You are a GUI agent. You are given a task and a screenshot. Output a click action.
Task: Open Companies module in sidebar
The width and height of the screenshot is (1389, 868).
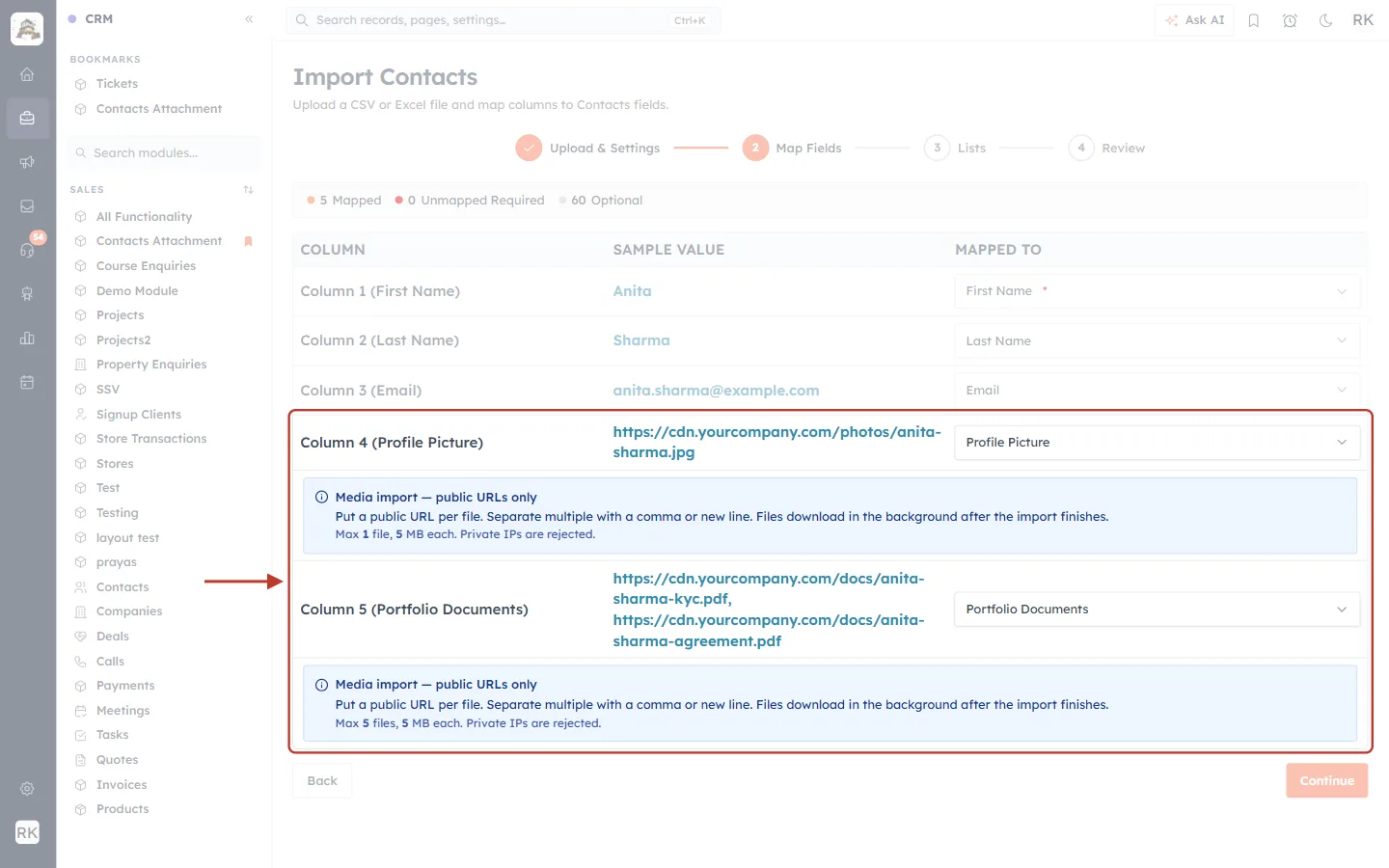(129, 611)
